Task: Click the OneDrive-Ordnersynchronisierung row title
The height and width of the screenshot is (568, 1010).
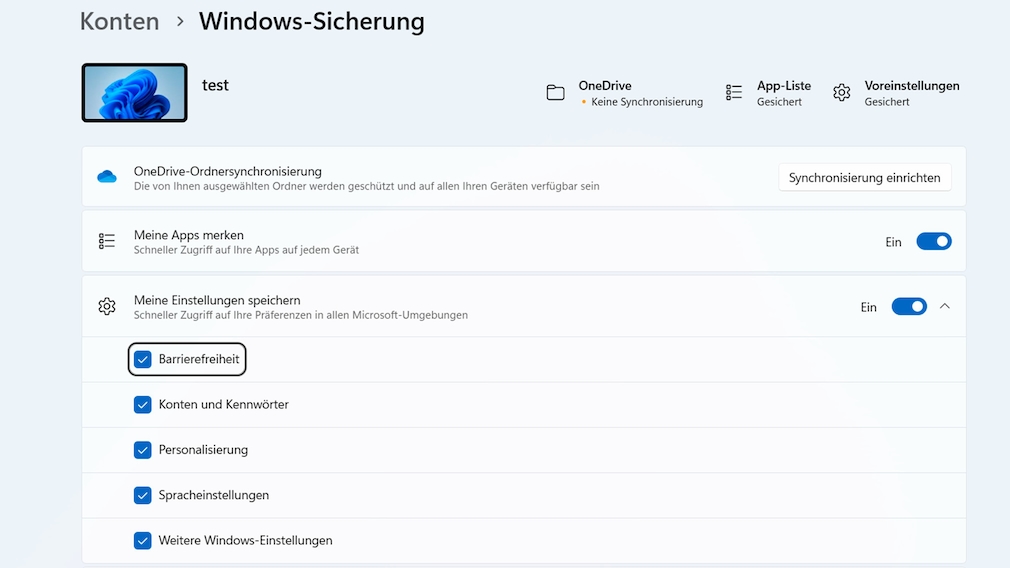Action: [228, 171]
